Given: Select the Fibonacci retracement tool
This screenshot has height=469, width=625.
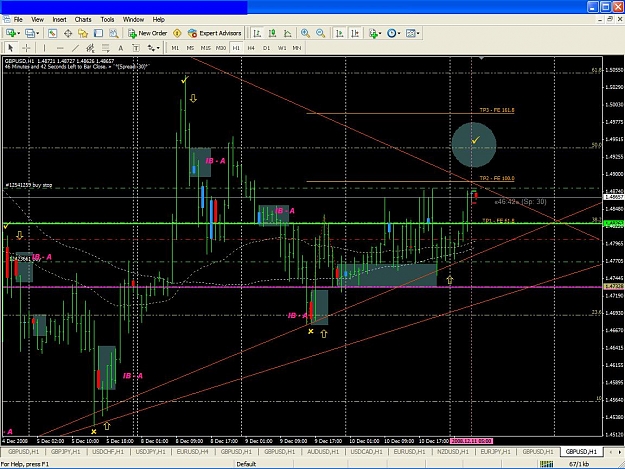Looking at the screenshot, I should [x=105, y=48].
